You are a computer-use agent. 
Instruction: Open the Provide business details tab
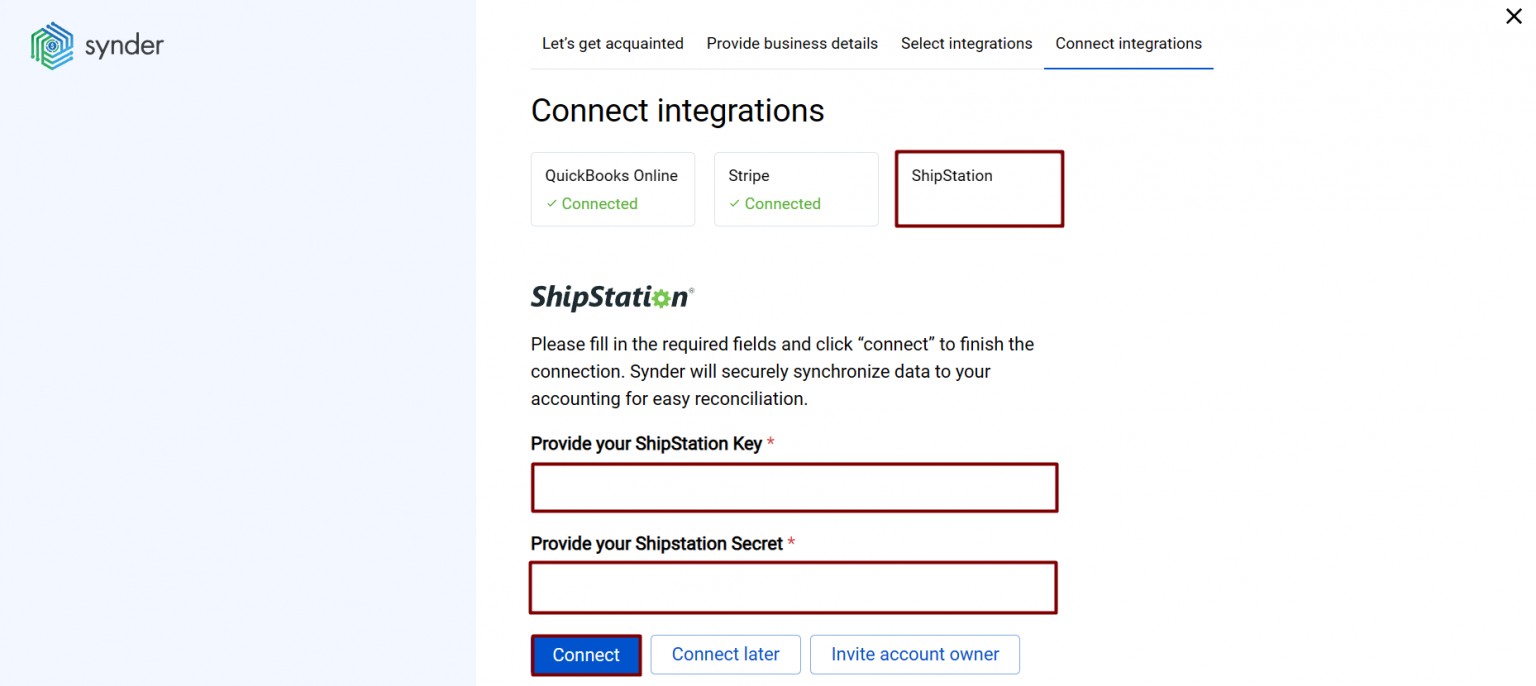(x=791, y=43)
